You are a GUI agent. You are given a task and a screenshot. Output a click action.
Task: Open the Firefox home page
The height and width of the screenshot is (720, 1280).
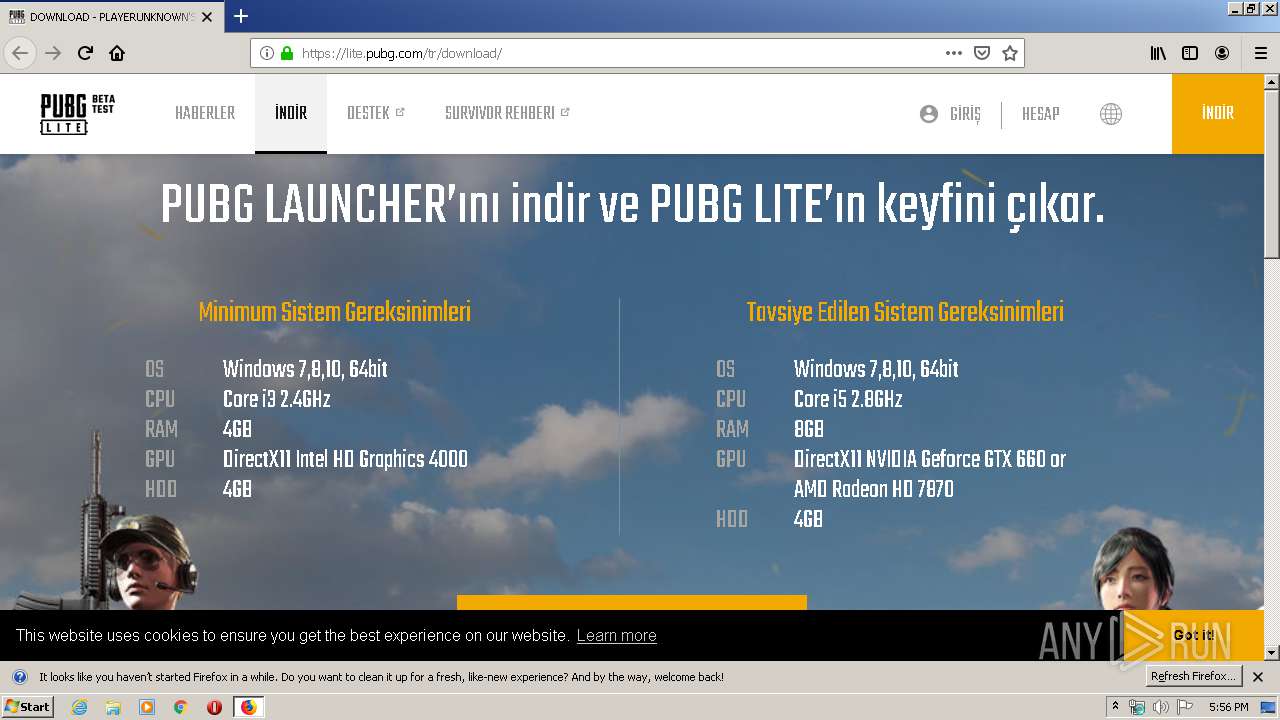(117, 53)
